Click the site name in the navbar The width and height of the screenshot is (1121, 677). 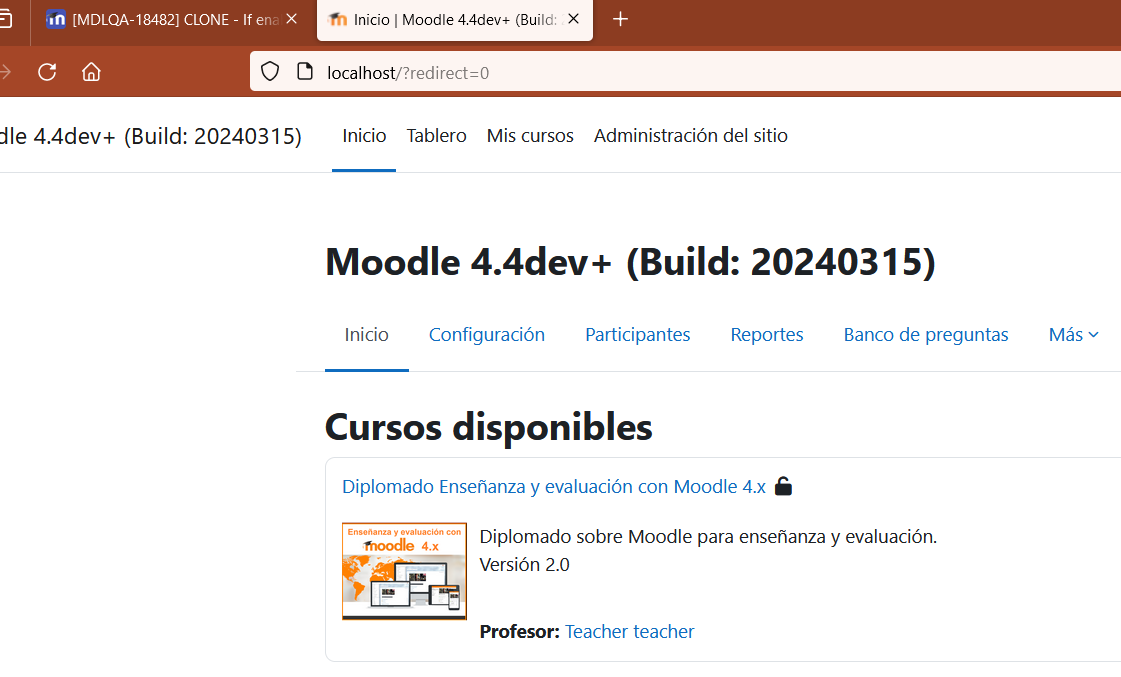click(151, 136)
